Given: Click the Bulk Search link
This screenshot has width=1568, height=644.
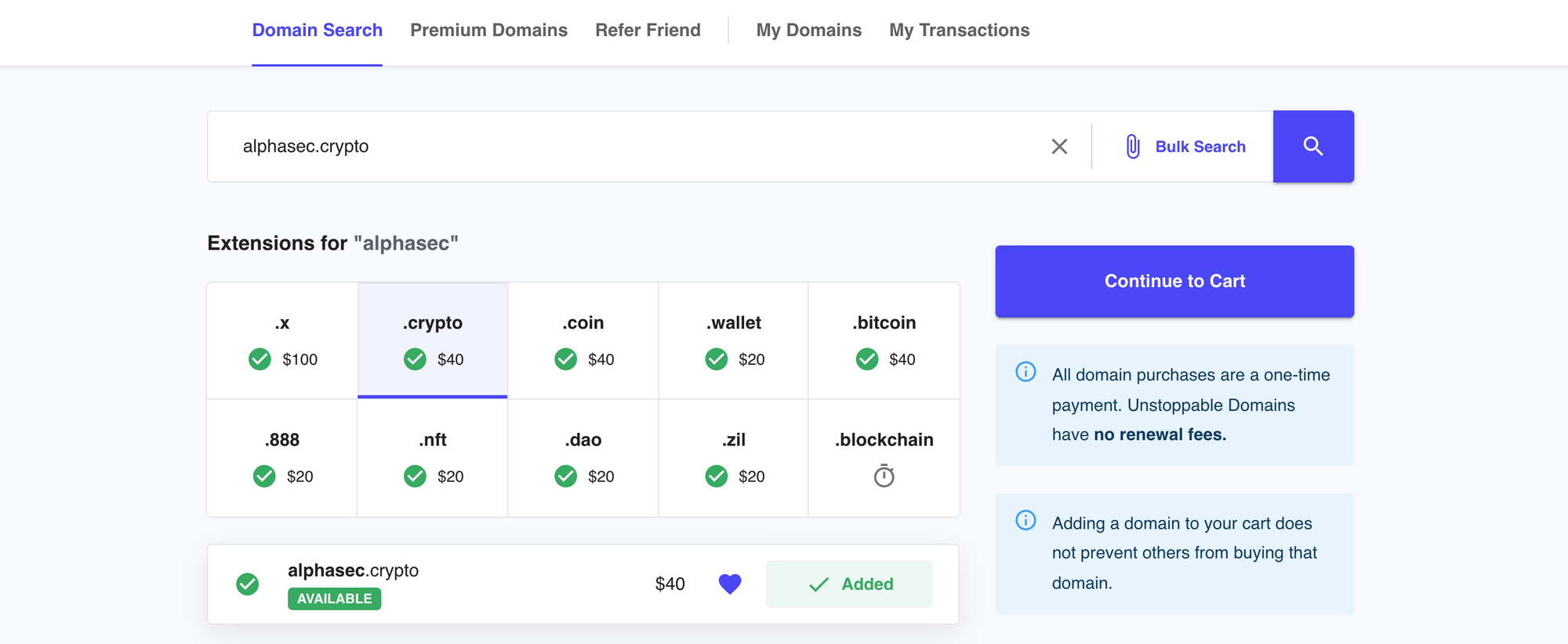Looking at the screenshot, I should 1200,147.
